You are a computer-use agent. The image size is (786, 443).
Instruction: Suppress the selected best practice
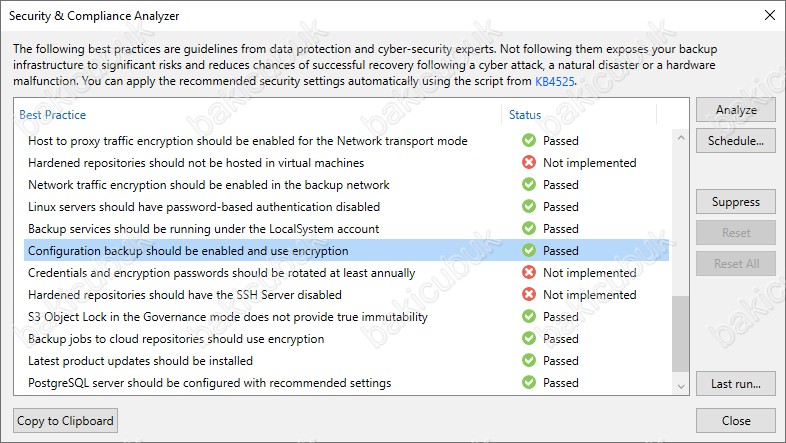[735, 202]
